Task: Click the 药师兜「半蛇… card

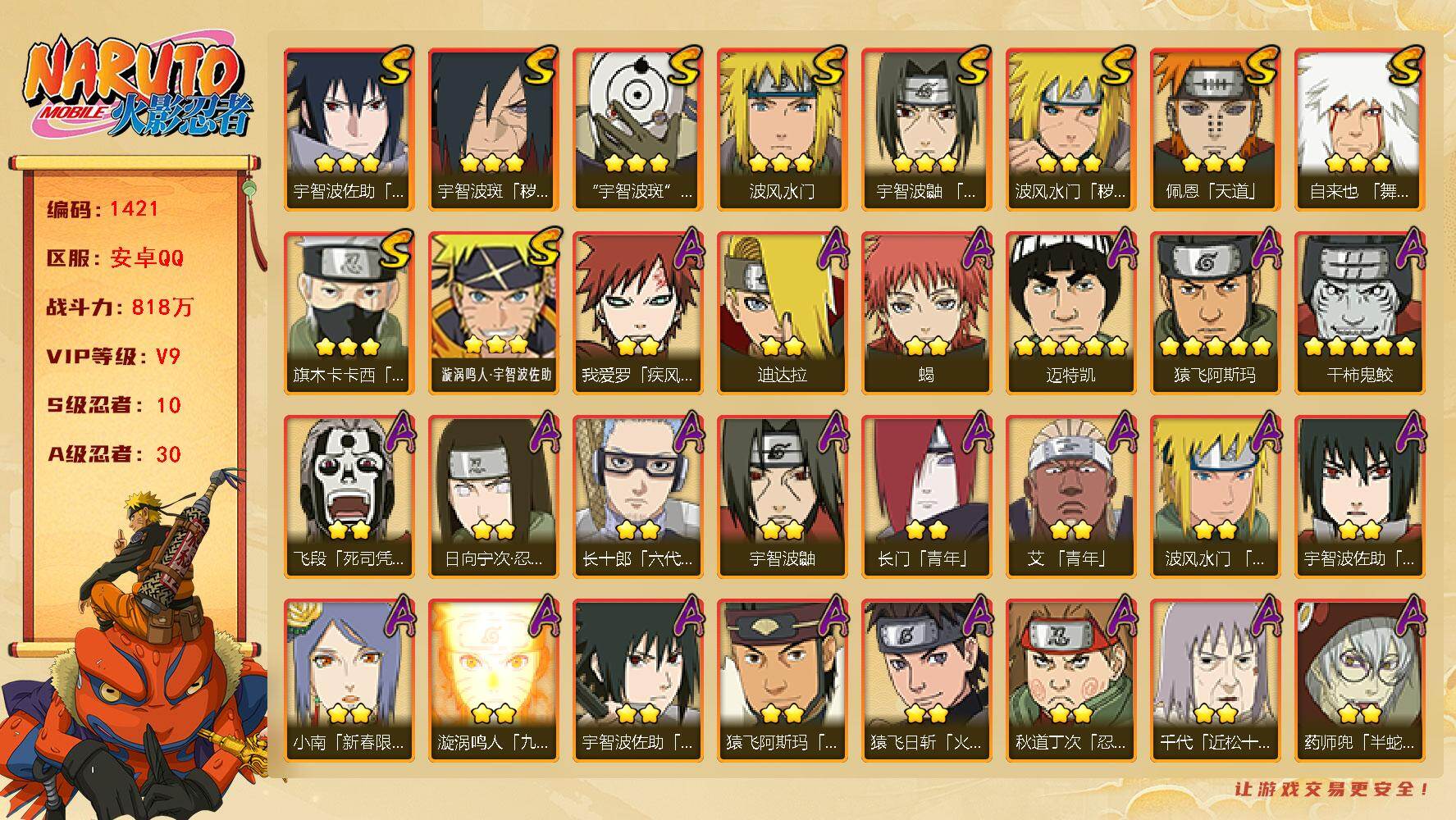Action: [1359, 680]
